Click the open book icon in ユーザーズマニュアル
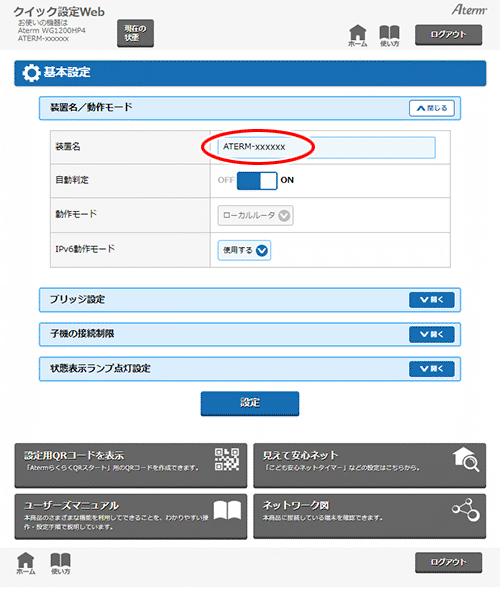The height and width of the screenshot is (597, 500). click(227, 510)
